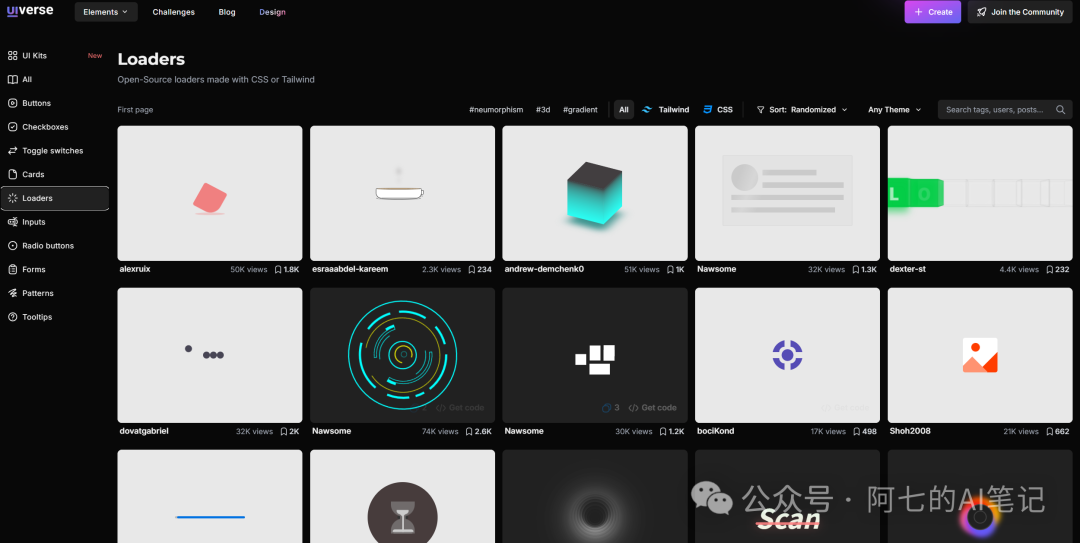Click author name bociKond

pos(716,431)
